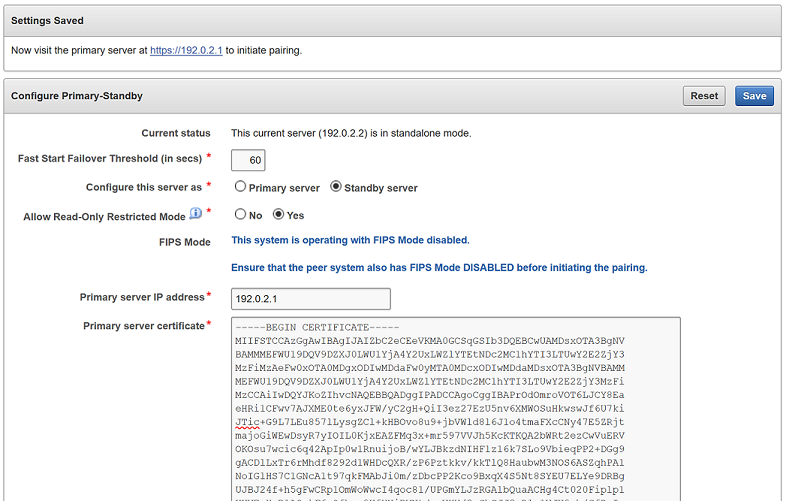Open the https://192.0.2.1 primary server link

point(186,49)
